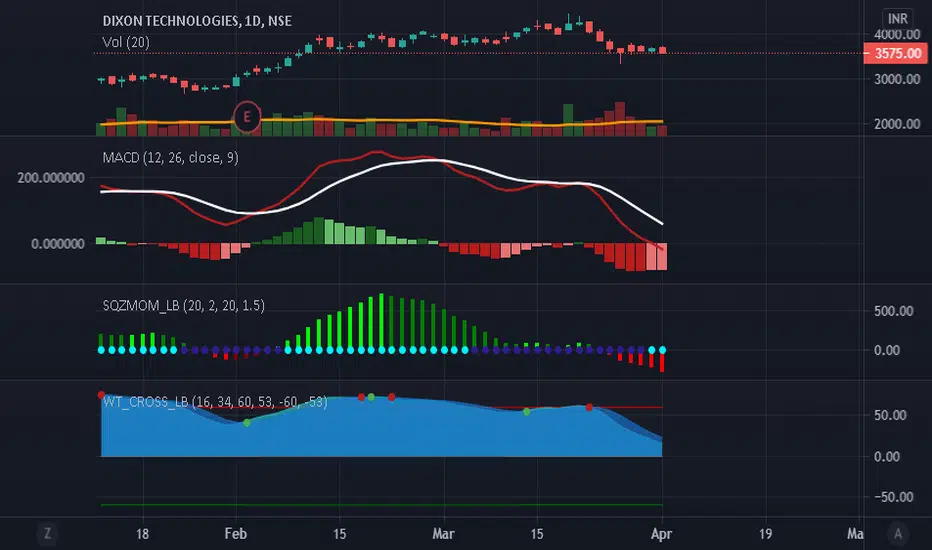The image size is (932, 550).
Task: Click the 50.00 WaveTrend scale label
Action: 890,415
